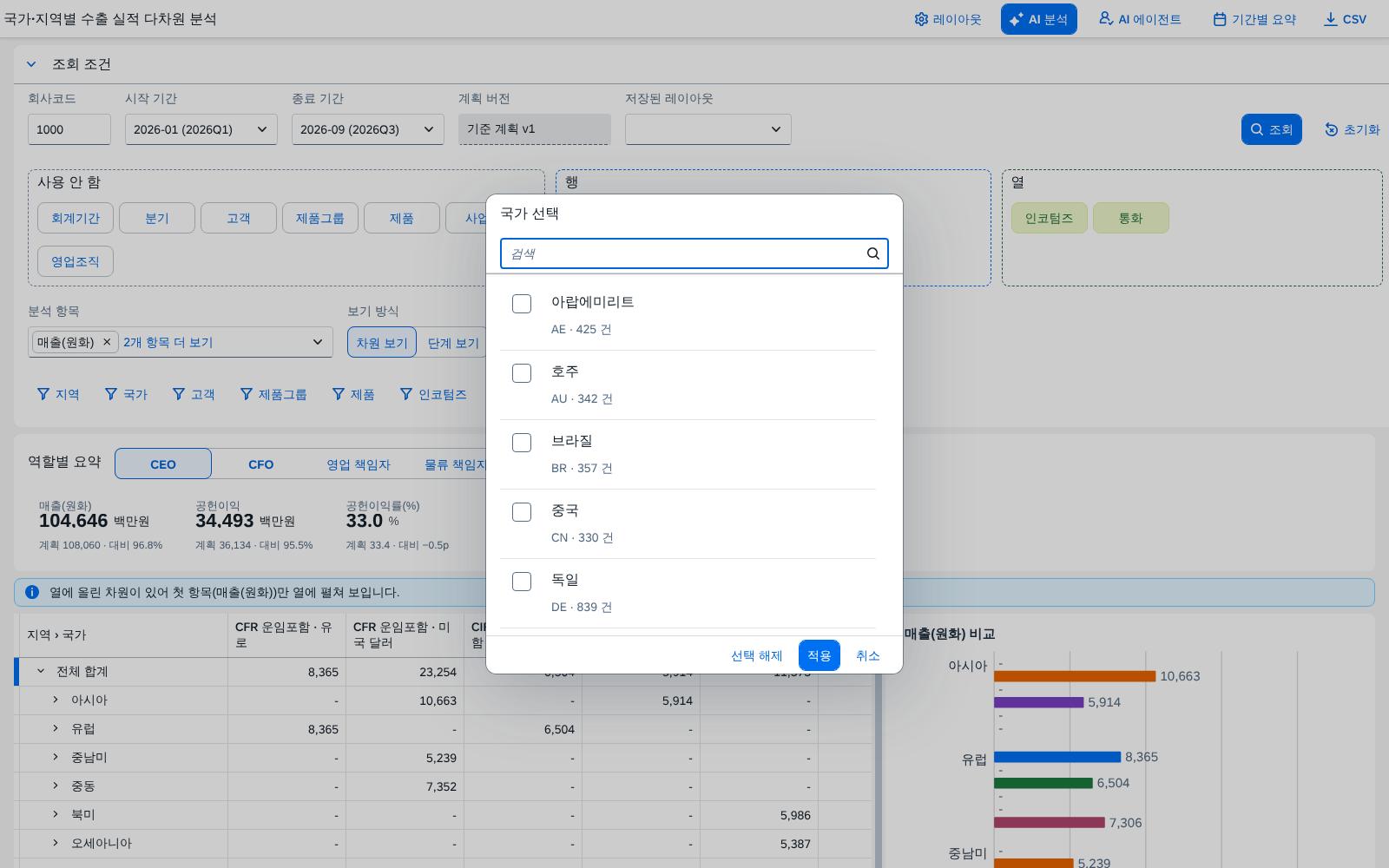Check the 브라질 checkbox
This screenshot has height=868, width=1389.
pos(522,443)
